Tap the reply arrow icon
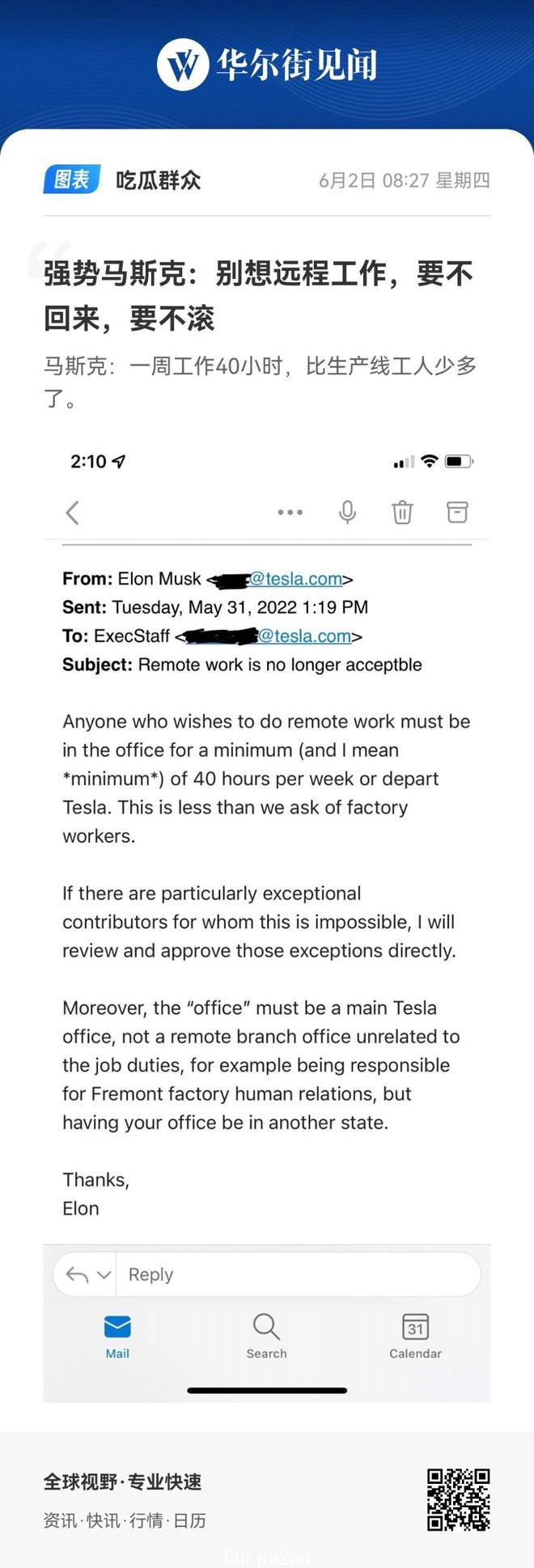Viewport: 534px width, 1568px height. point(77,1274)
